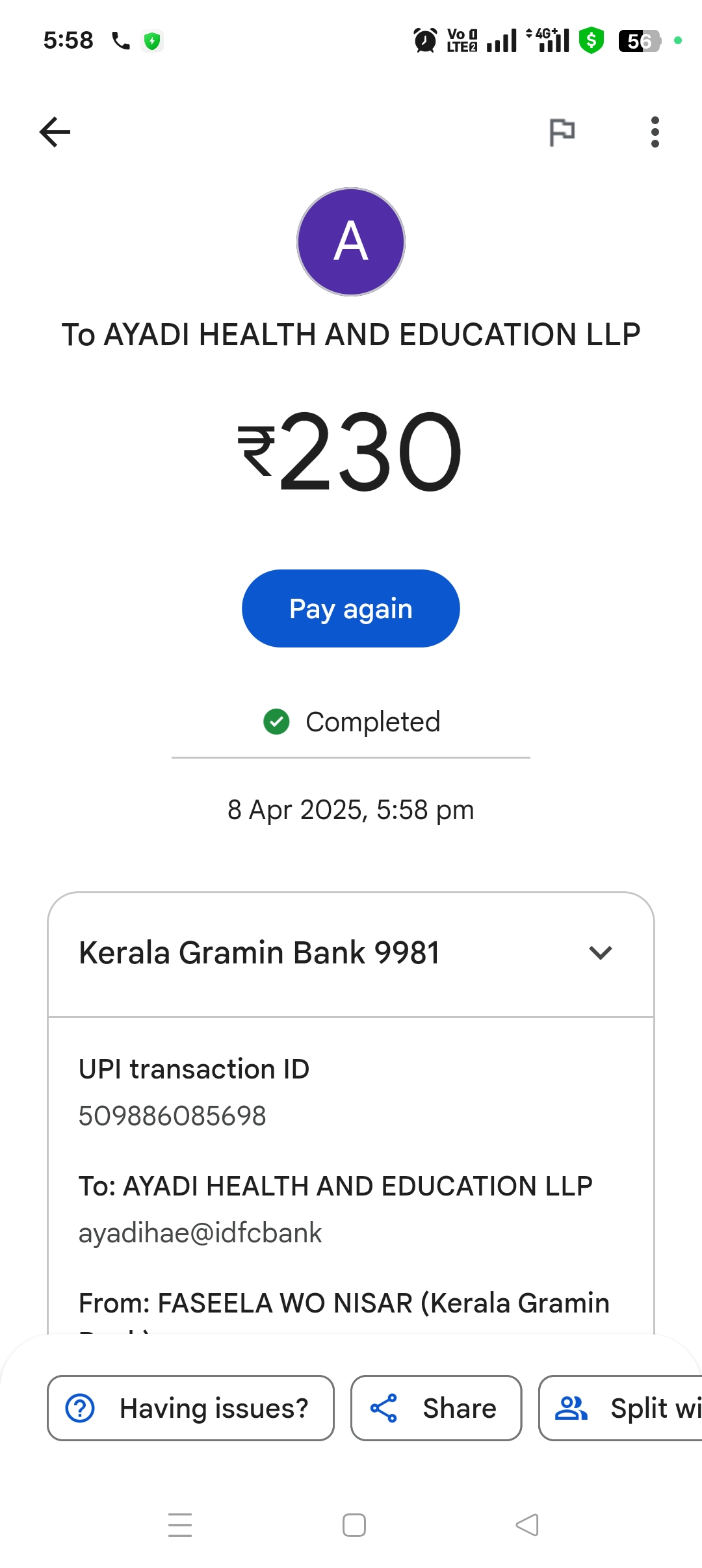Viewport: 702px width, 1568px height.
Task: Tap the Share button
Action: tap(436, 1408)
